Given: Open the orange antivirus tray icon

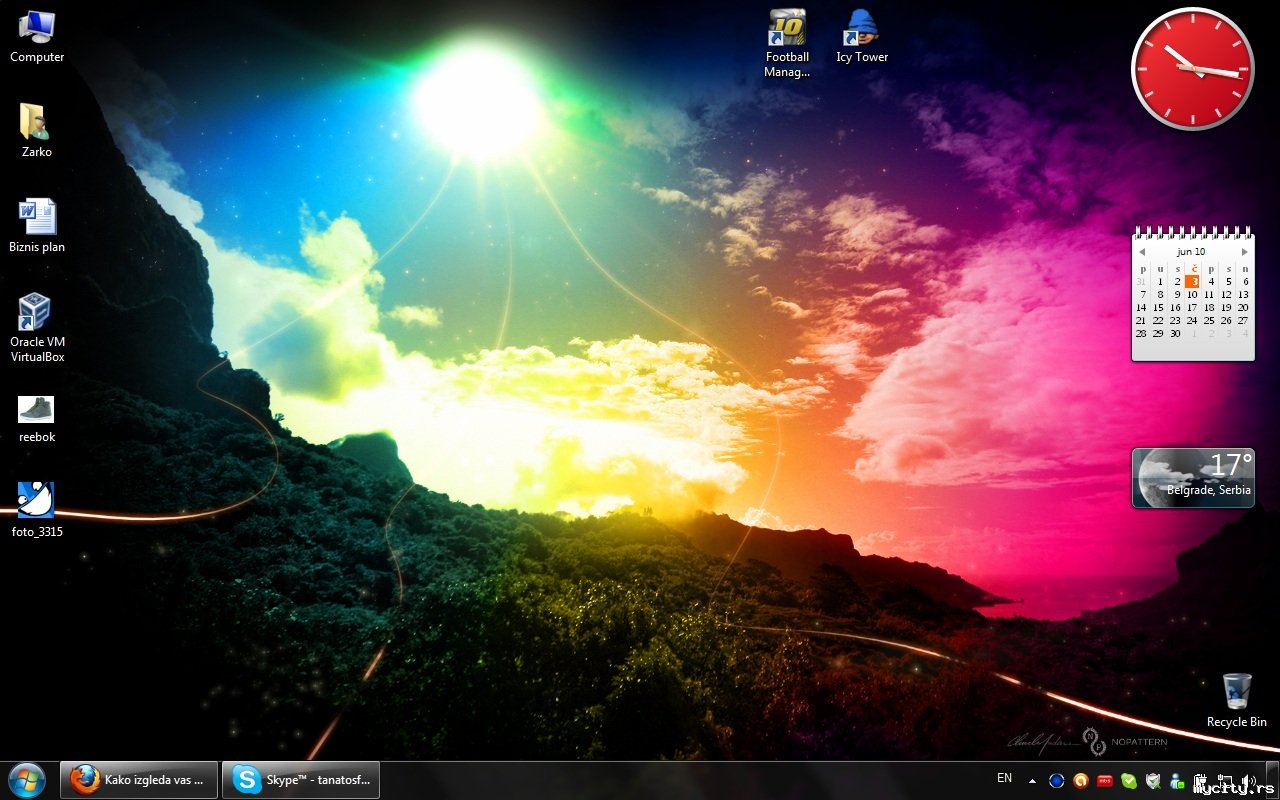Looking at the screenshot, I should [x=1081, y=780].
